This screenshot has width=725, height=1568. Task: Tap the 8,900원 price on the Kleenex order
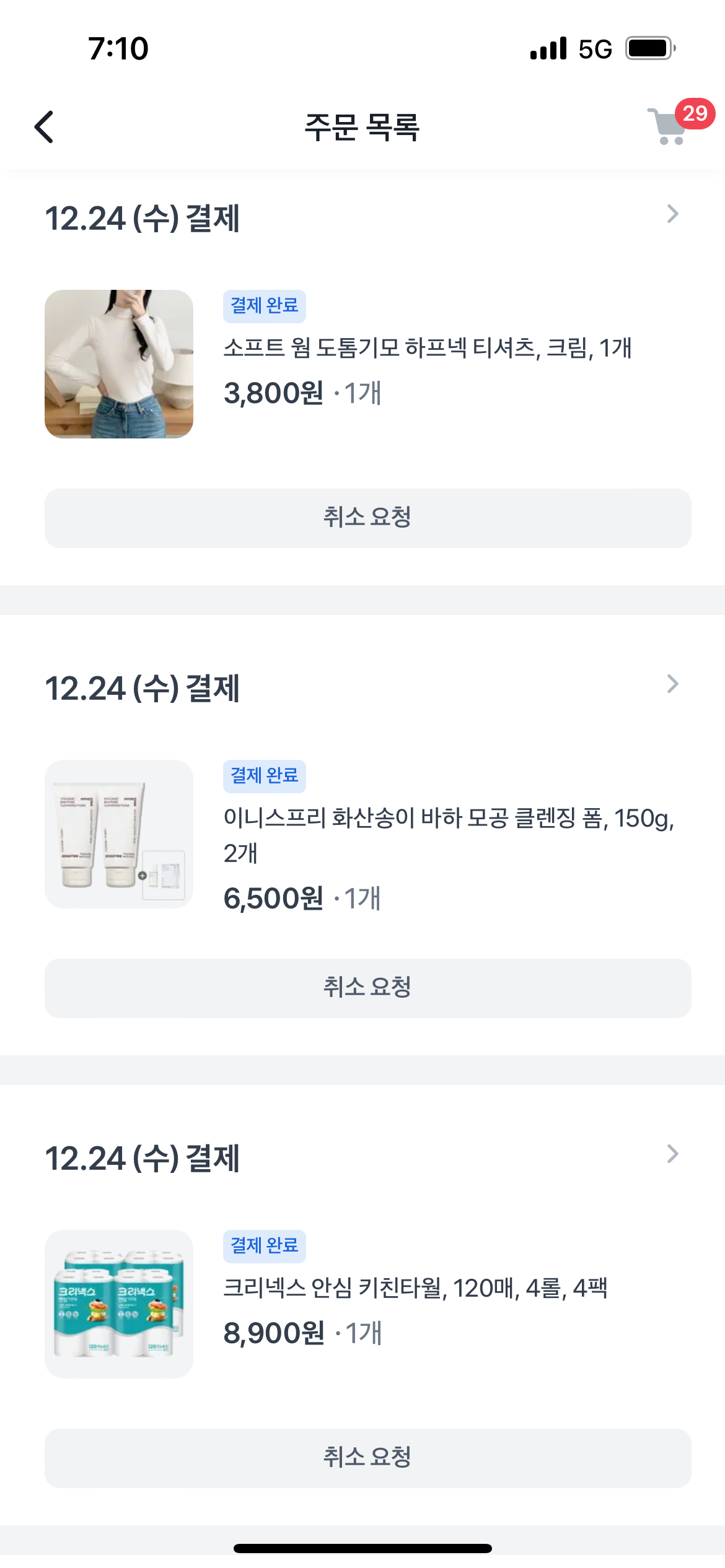[274, 1333]
